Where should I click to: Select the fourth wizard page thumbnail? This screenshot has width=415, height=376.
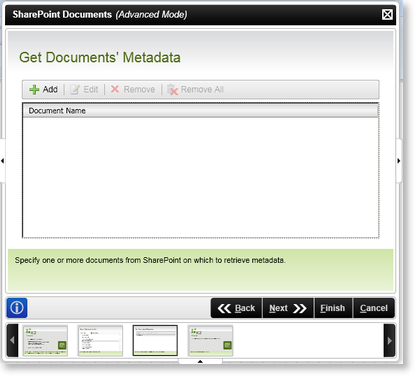pos(210,341)
